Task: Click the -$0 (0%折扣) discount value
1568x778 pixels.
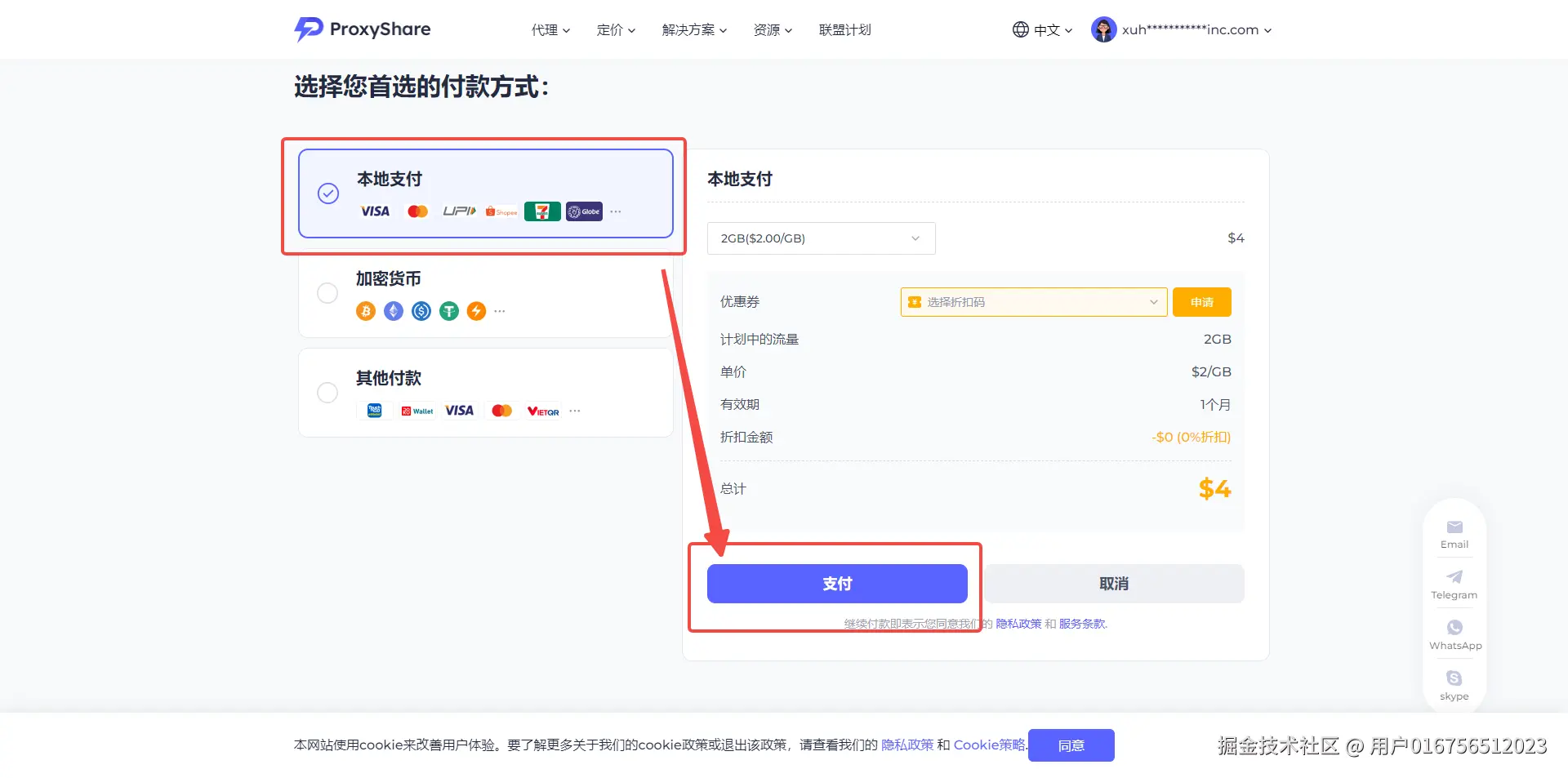Action: 1192,438
